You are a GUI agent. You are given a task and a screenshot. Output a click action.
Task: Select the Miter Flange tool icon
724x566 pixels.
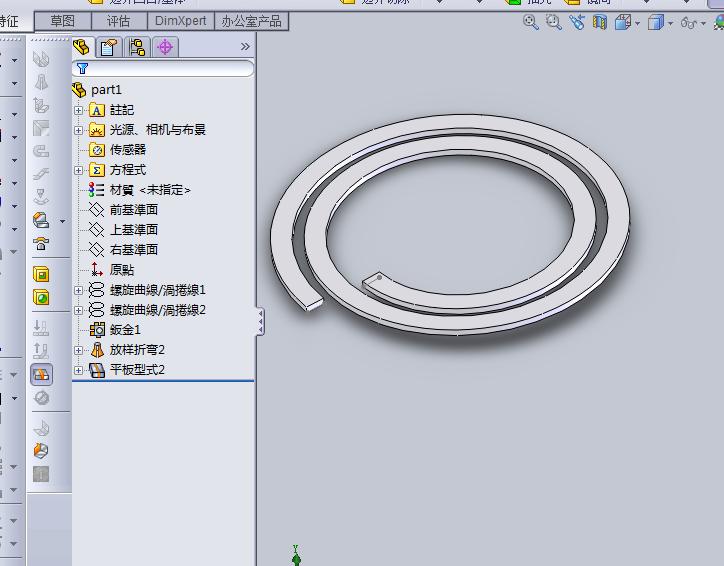pos(41,128)
